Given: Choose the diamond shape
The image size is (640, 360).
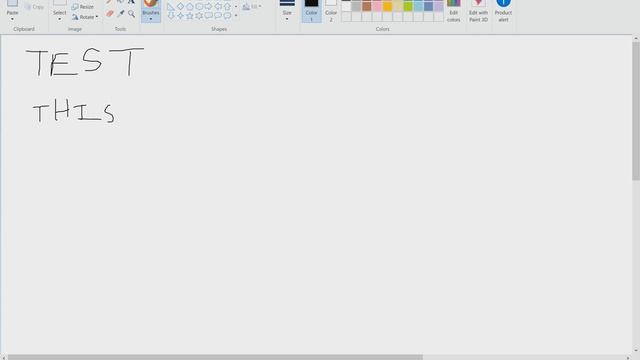Looking at the screenshot, I should pos(180,7).
